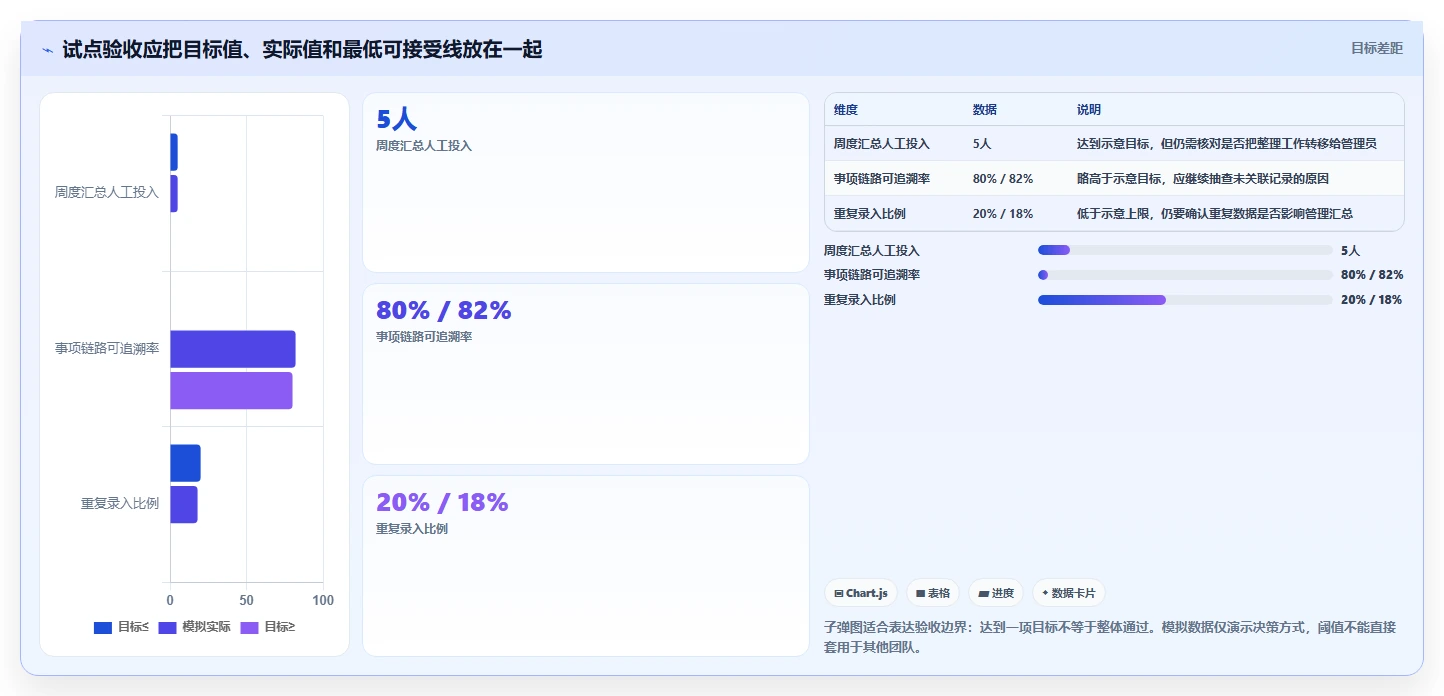Image resolution: width=1444 pixels, height=696 pixels.
Task: Click the 事项链路可追溯率 progress row label
Action: coord(872,275)
